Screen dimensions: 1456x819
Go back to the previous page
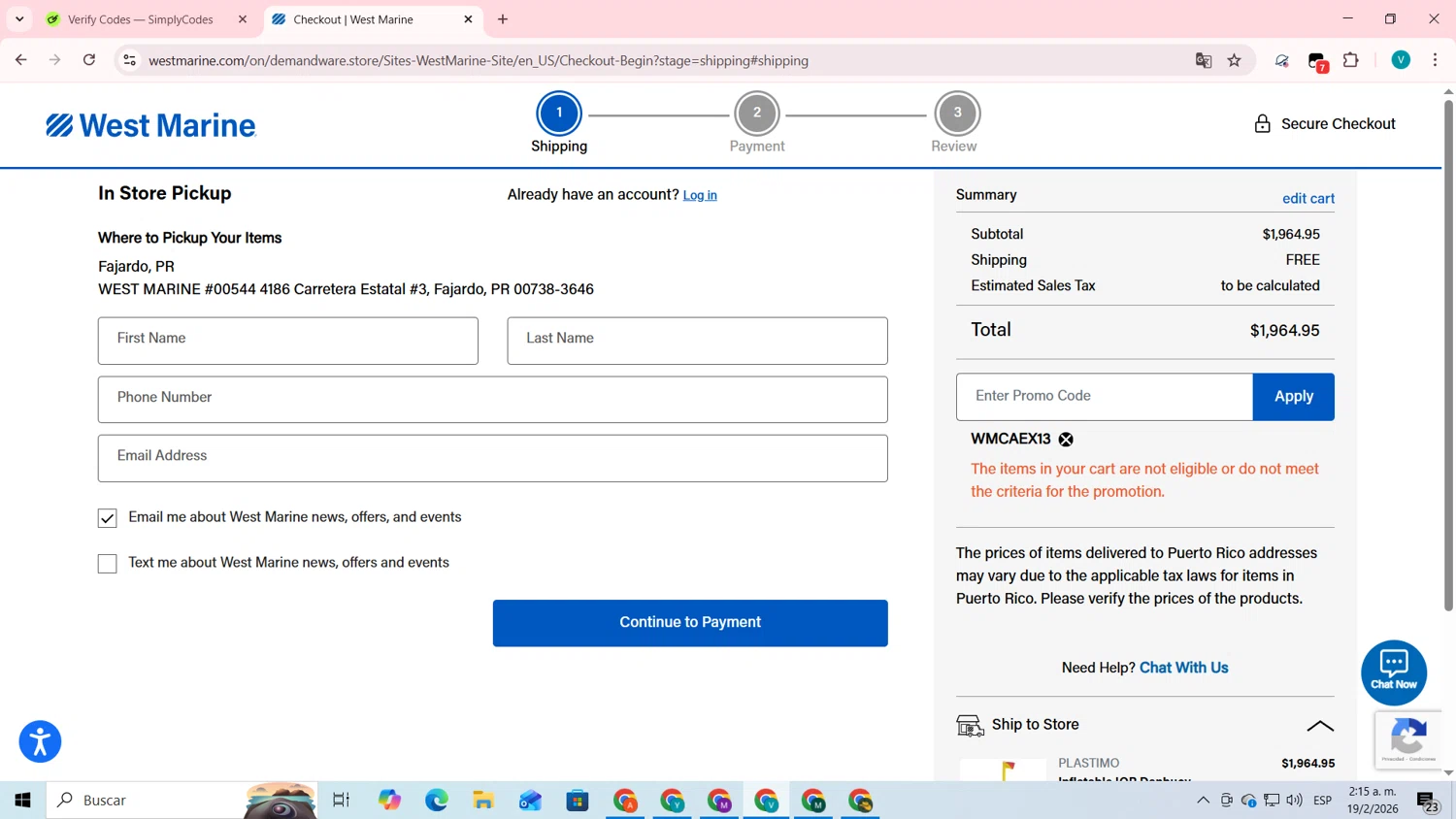coord(21,60)
